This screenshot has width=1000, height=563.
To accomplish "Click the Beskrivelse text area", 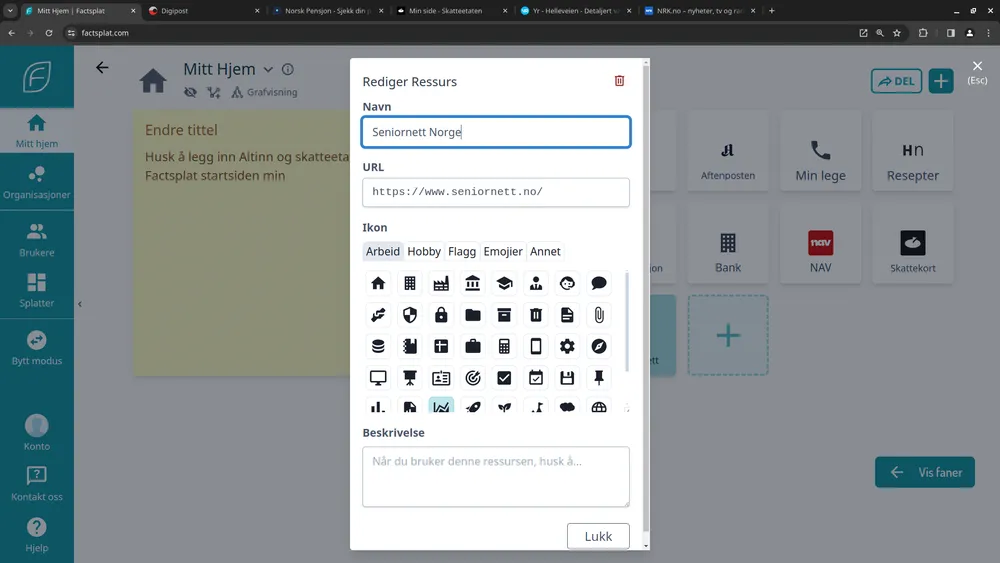I will [496, 477].
